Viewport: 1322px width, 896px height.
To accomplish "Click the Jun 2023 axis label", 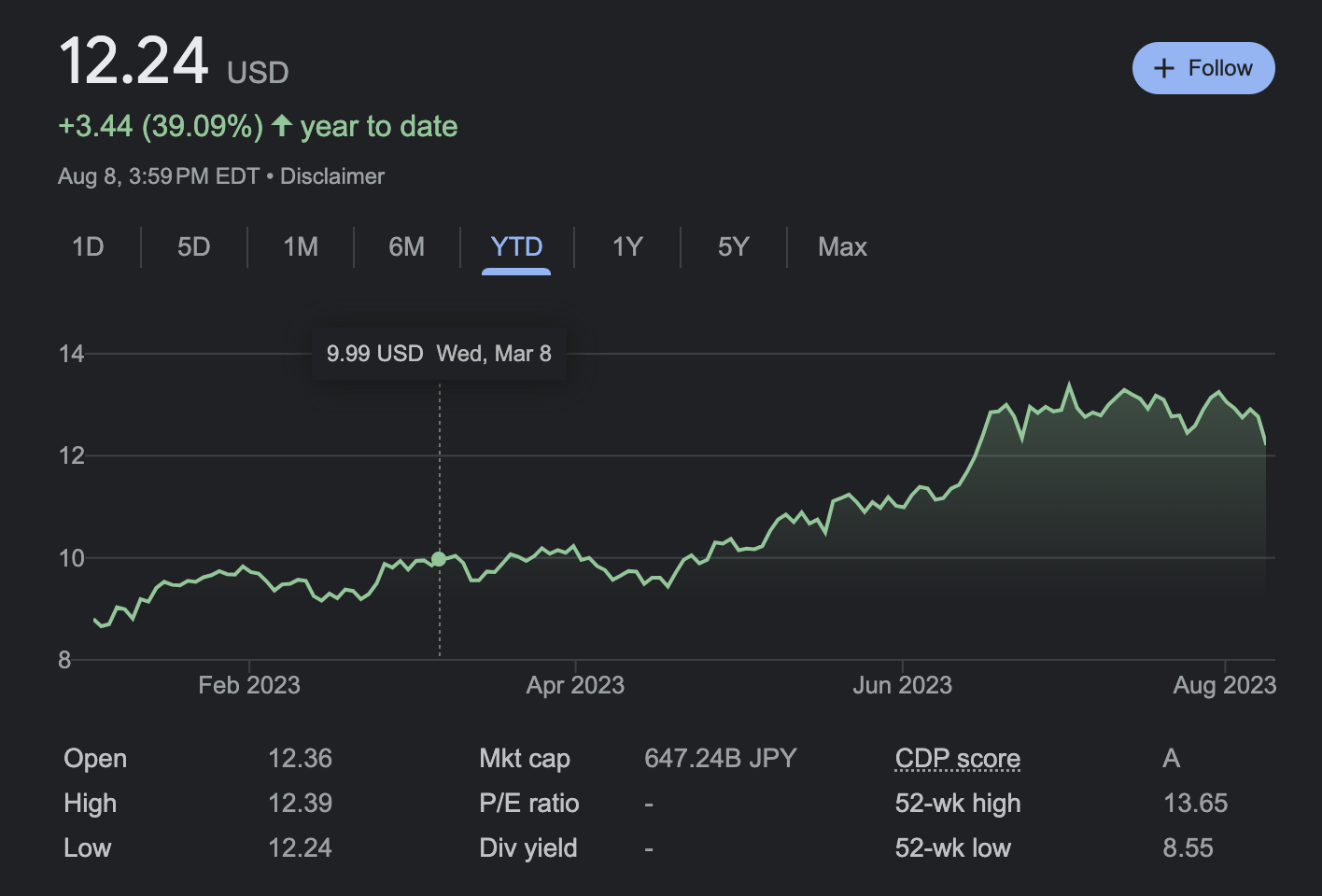I will (x=902, y=685).
